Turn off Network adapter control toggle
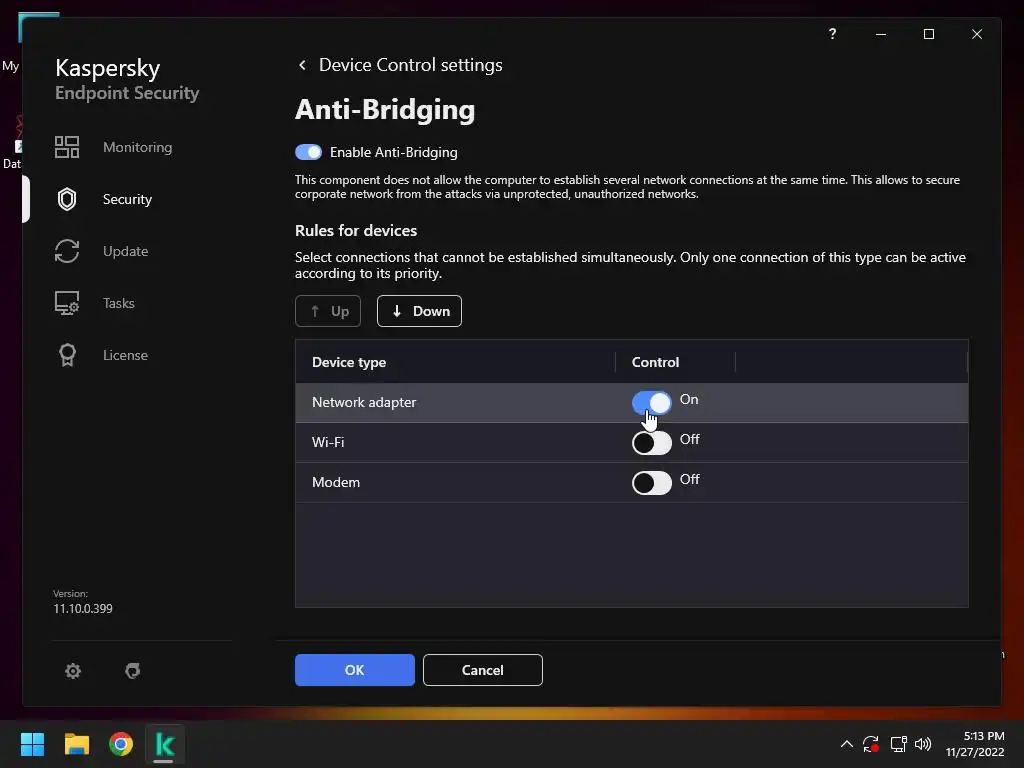 tap(651, 402)
